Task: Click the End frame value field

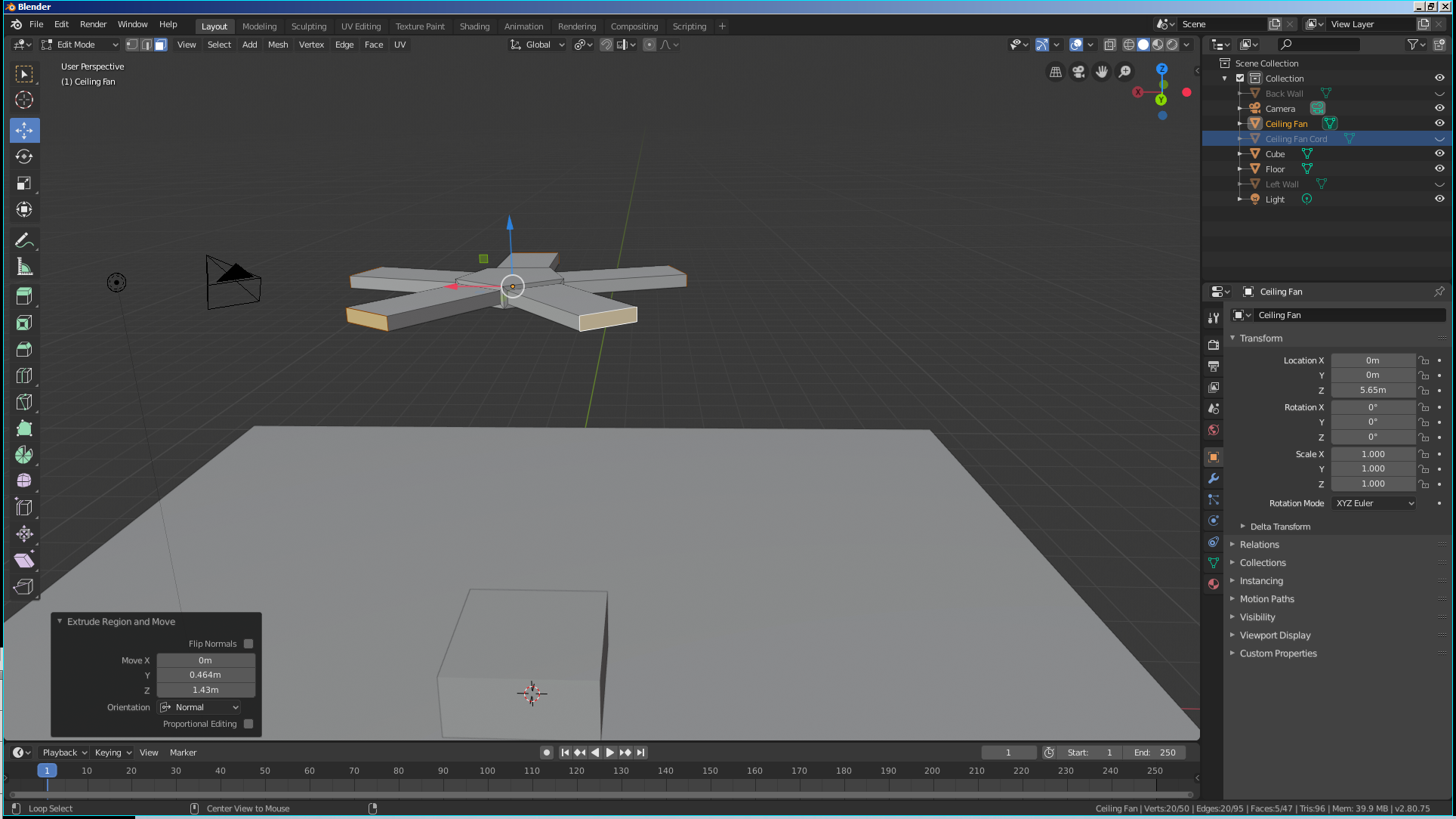Action: (1155, 753)
